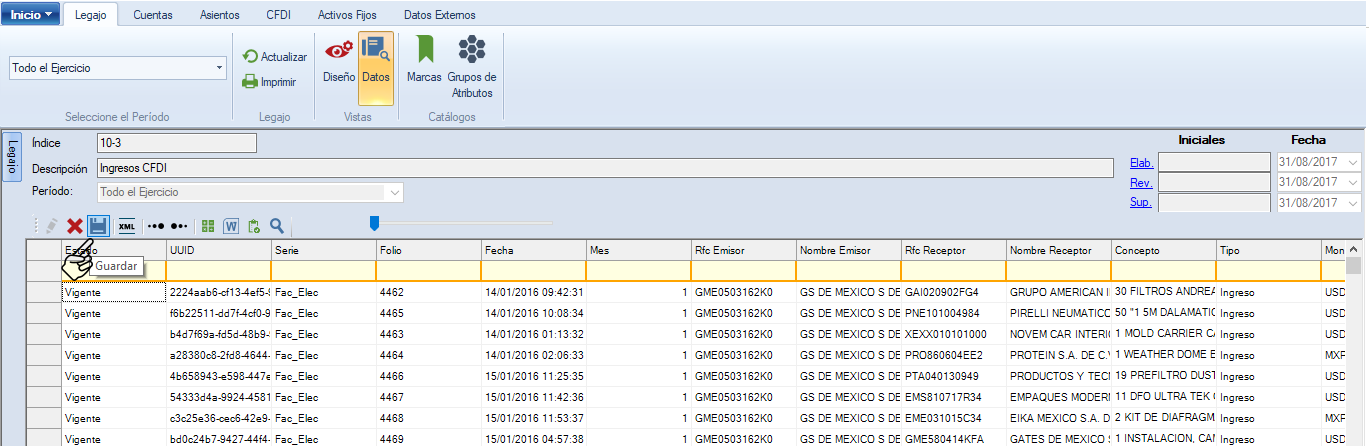
Task: Click the red X delete icon
Action: [x=75, y=226]
